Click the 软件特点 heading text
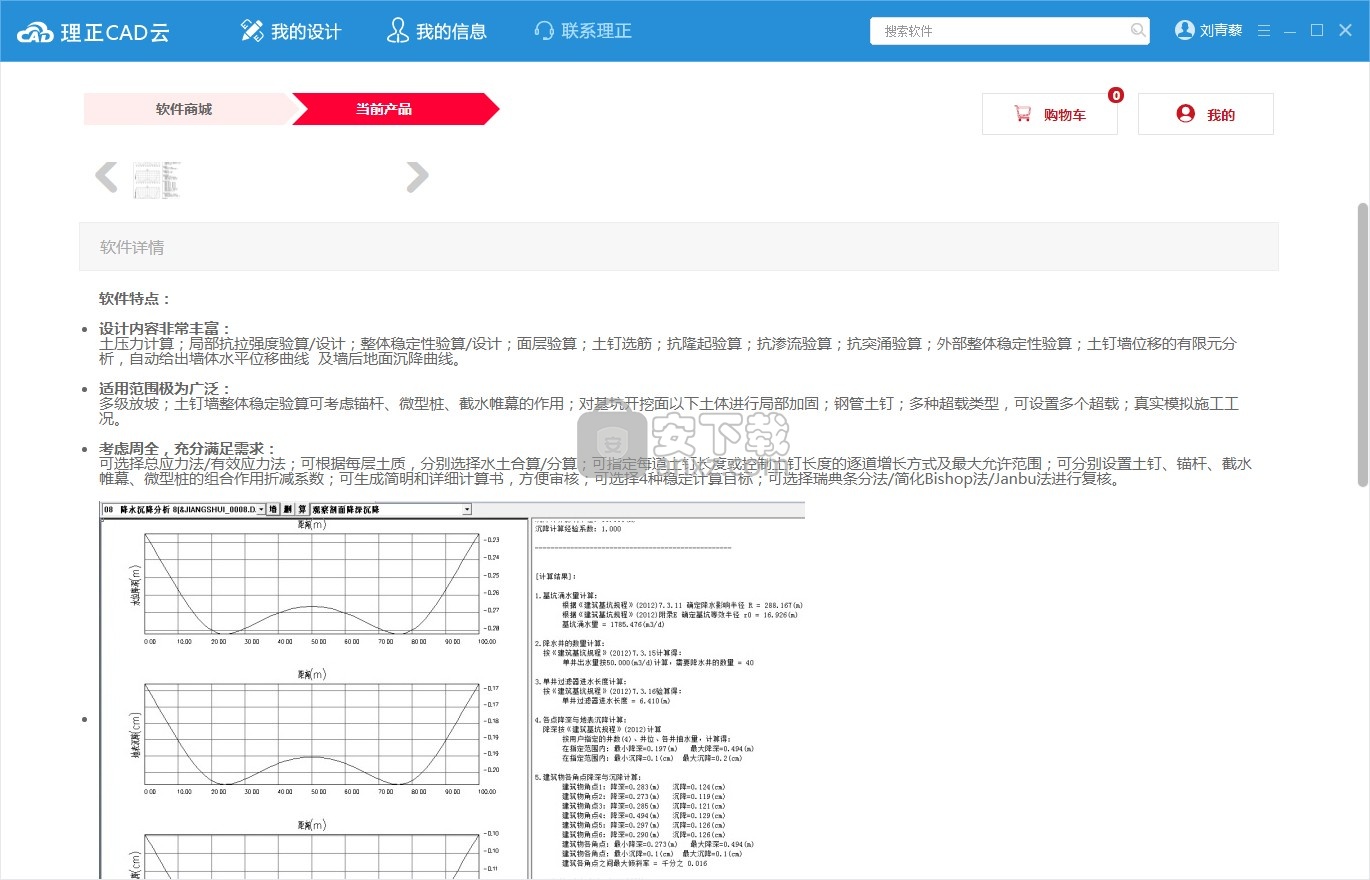The image size is (1370, 880). click(x=135, y=299)
